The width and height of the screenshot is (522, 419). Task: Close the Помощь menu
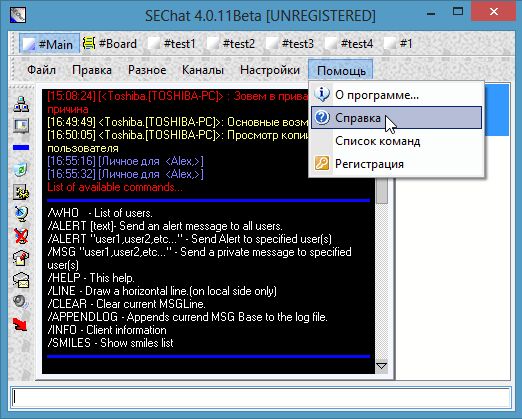(x=341, y=70)
